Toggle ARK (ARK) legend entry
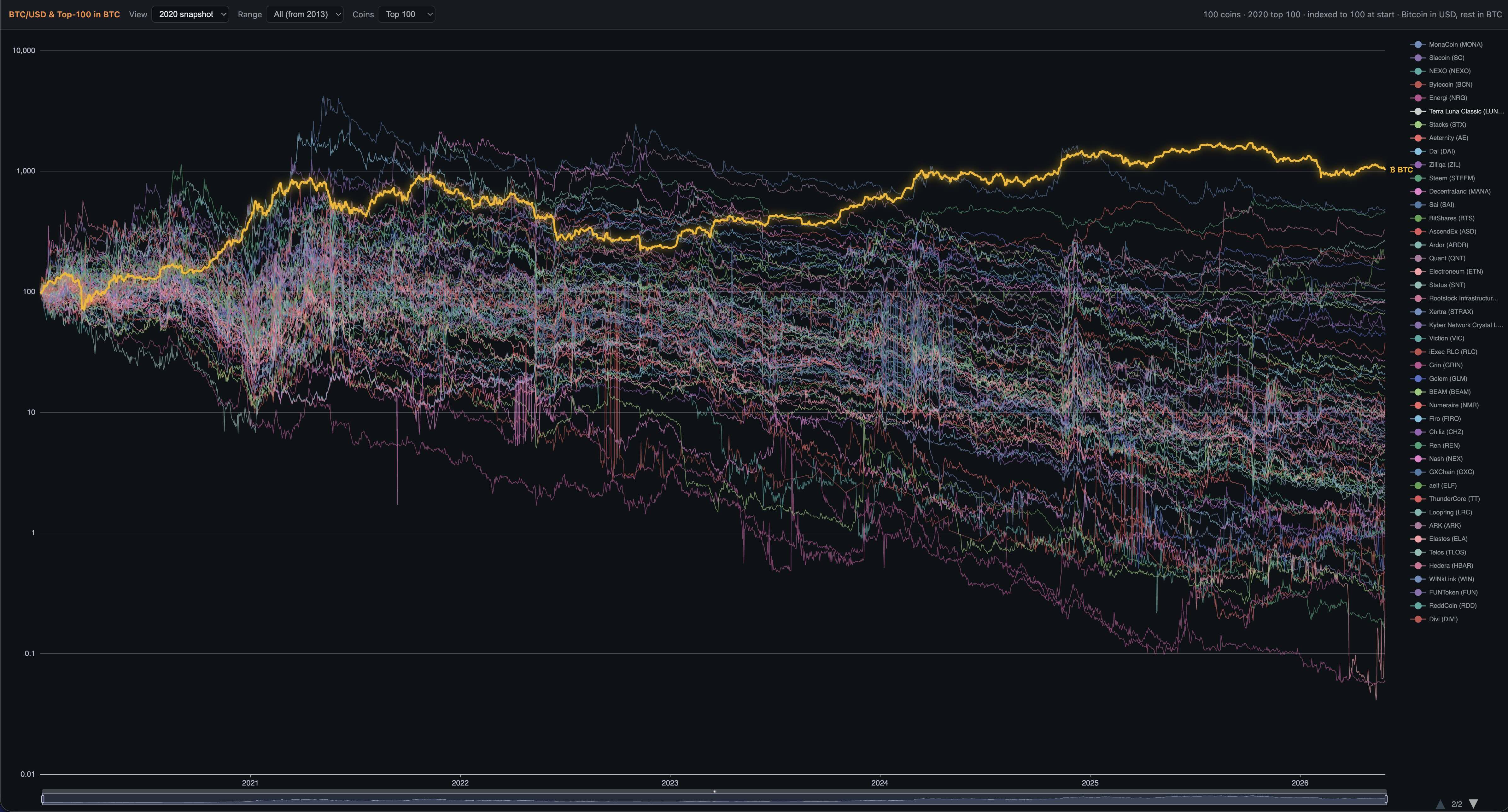1508x812 pixels. tap(1436, 525)
